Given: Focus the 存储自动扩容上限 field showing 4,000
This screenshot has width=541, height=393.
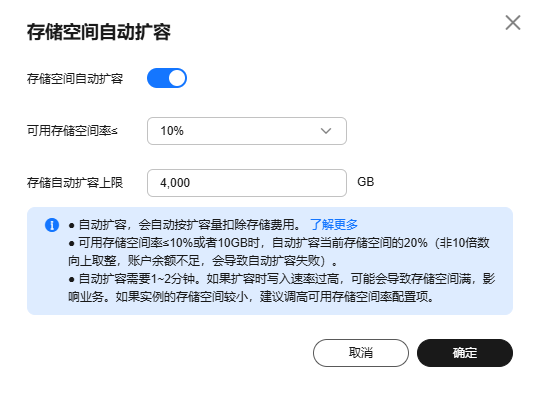Looking at the screenshot, I should [247, 183].
